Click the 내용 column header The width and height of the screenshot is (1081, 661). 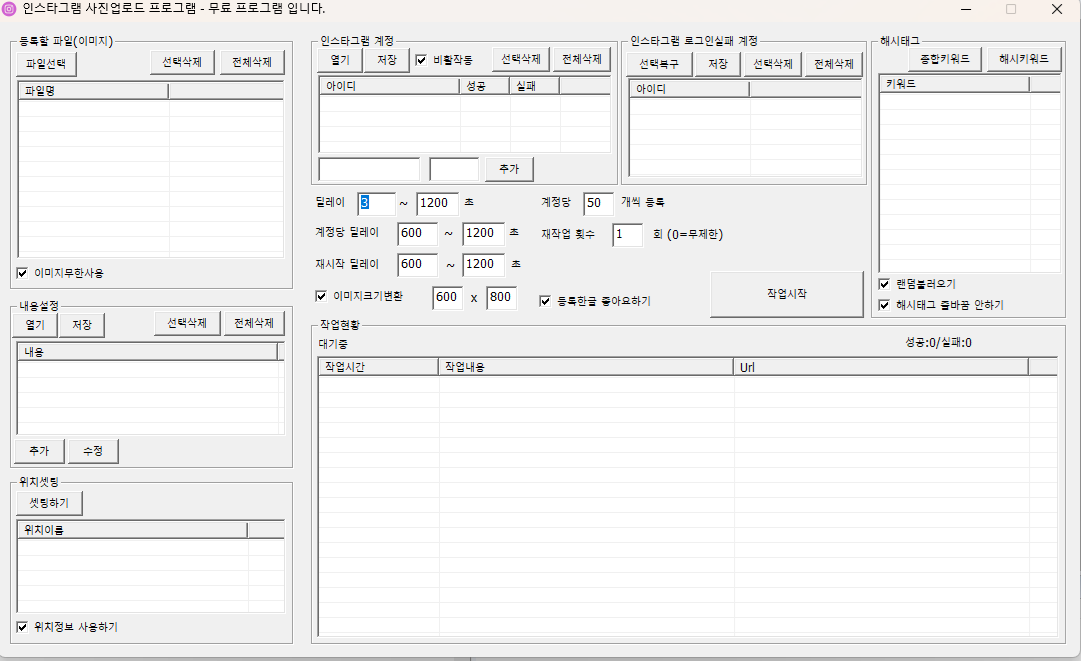pyautogui.click(x=148, y=352)
